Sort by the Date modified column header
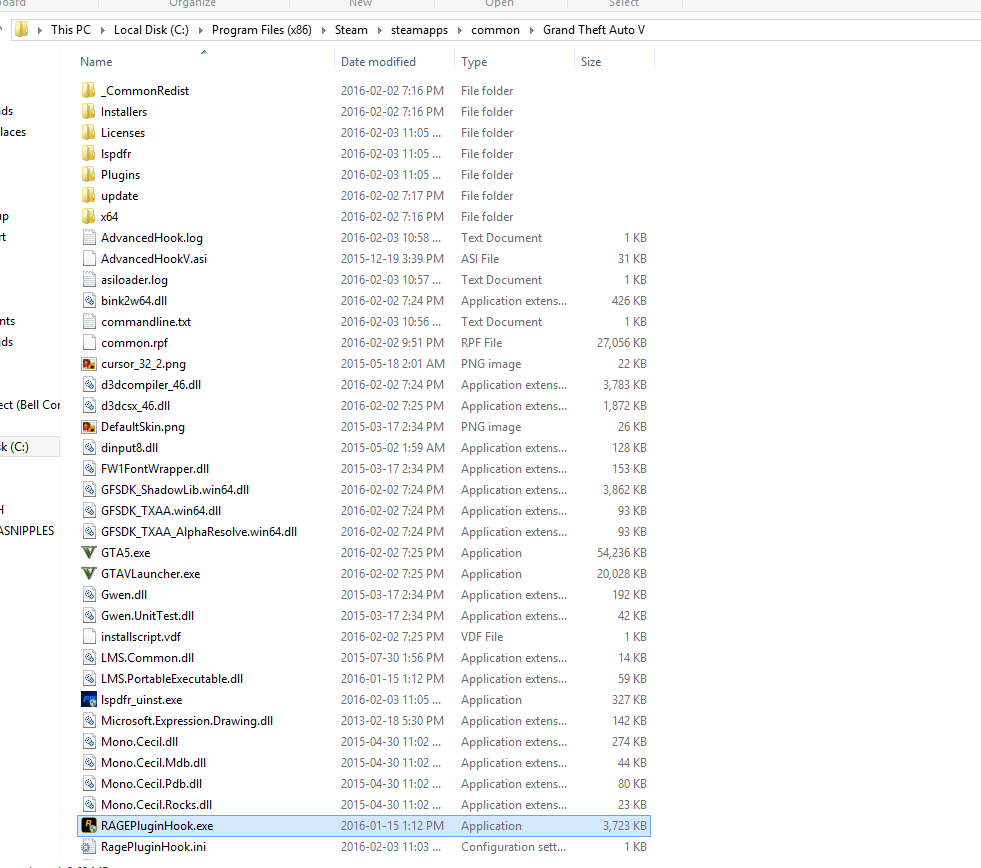This screenshot has width=981, height=868. (x=378, y=61)
